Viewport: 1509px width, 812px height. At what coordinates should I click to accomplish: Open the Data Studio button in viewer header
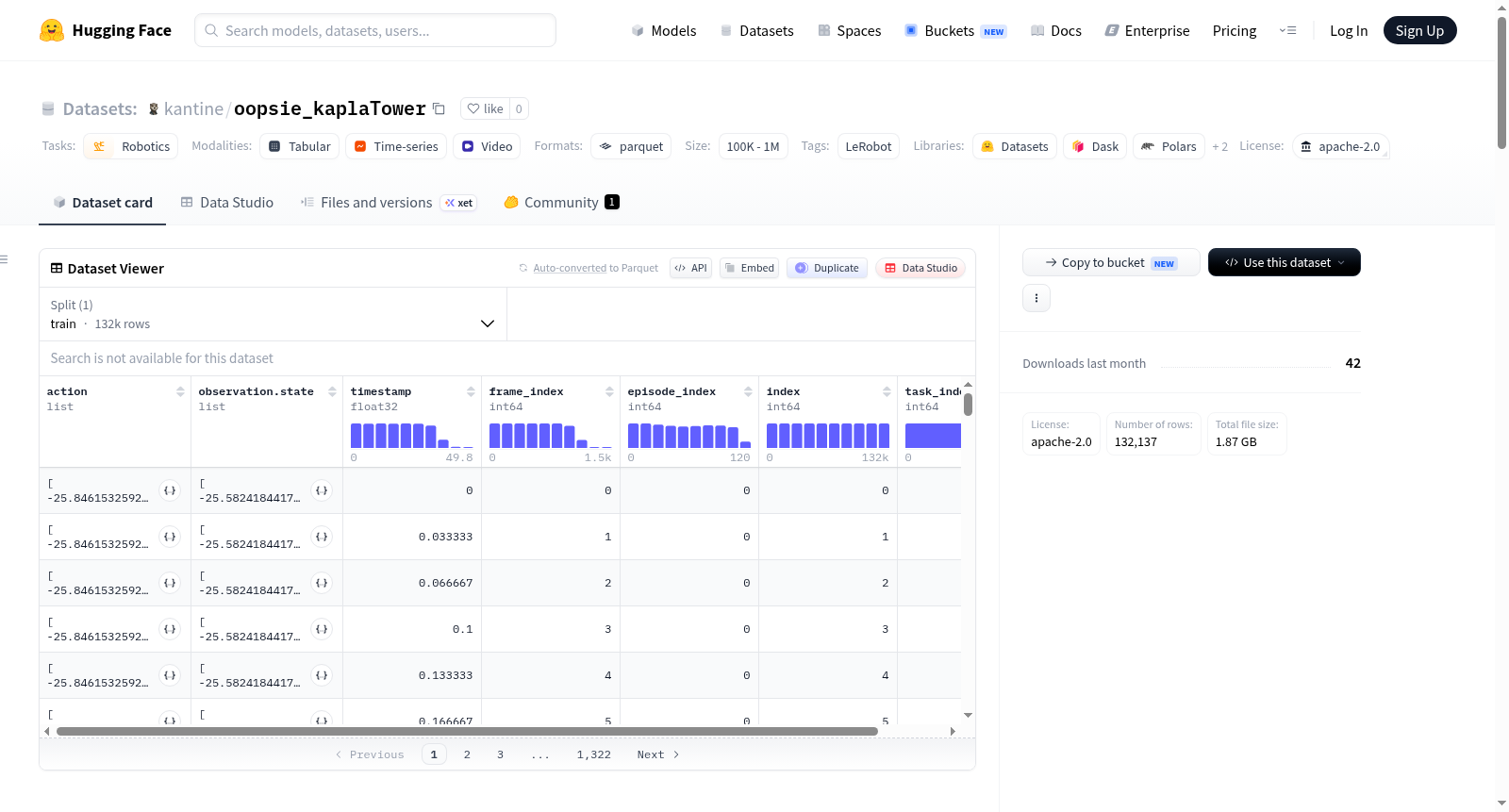click(x=920, y=268)
